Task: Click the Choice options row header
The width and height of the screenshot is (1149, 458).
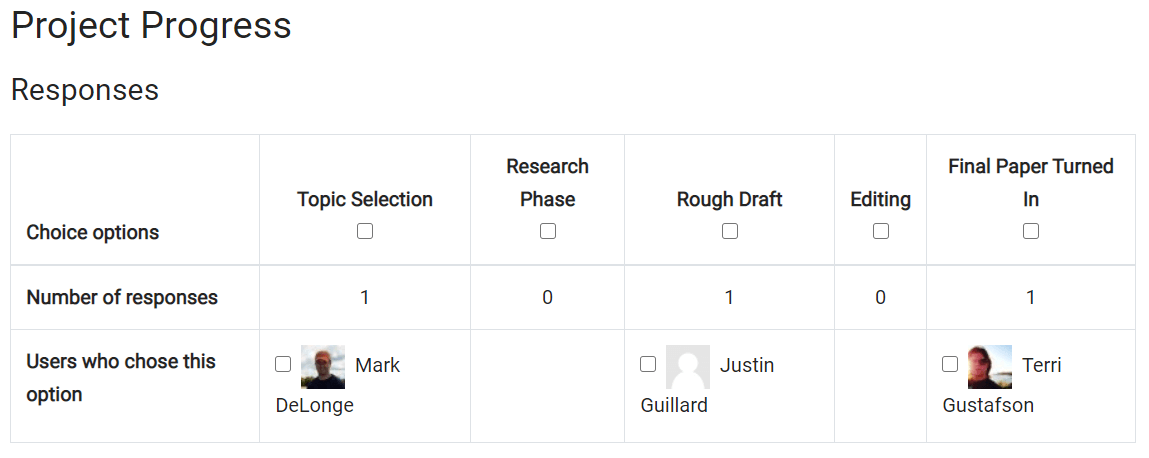Action: click(x=93, y=232)
